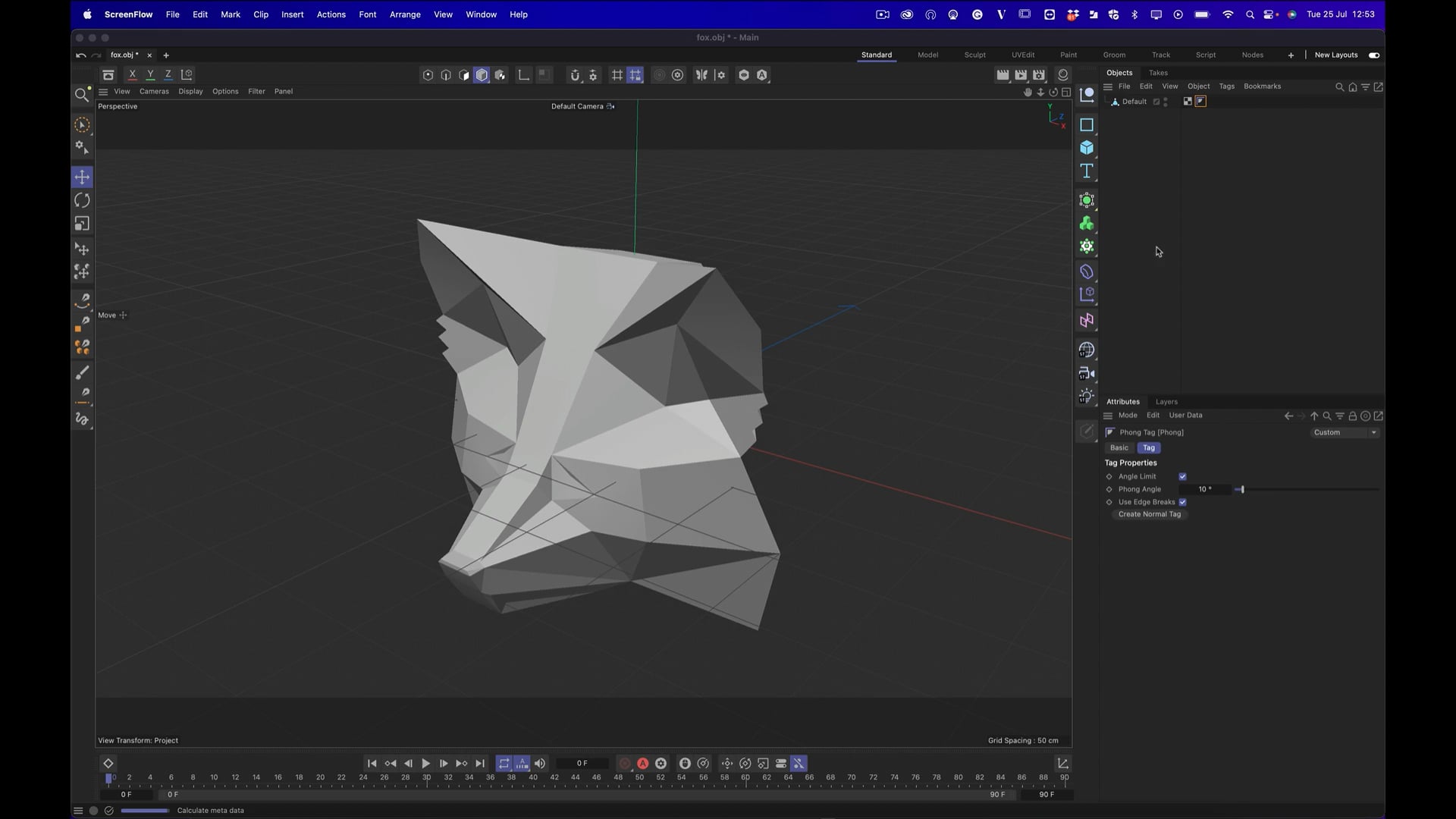
Task: Open the Model mode icon in the right sidebar
Action: tap(1087, 148)
